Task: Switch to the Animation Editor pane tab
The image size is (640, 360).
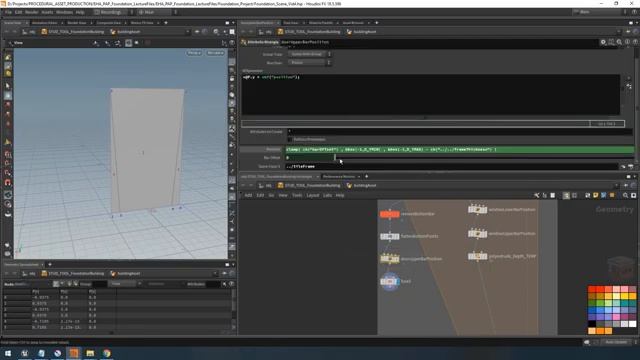Action: 44,23
